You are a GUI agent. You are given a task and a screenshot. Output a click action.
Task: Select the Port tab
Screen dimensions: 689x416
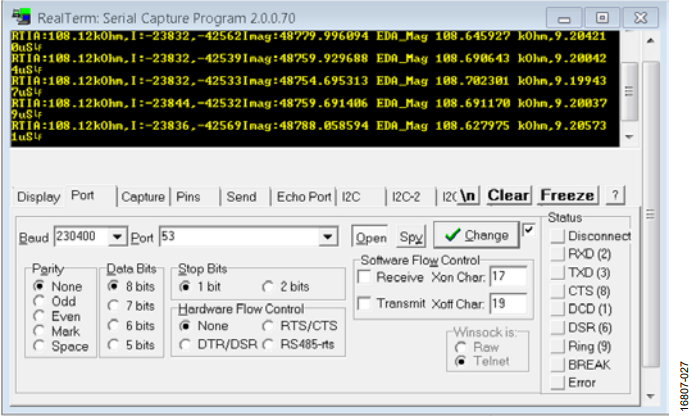point(83,195)
